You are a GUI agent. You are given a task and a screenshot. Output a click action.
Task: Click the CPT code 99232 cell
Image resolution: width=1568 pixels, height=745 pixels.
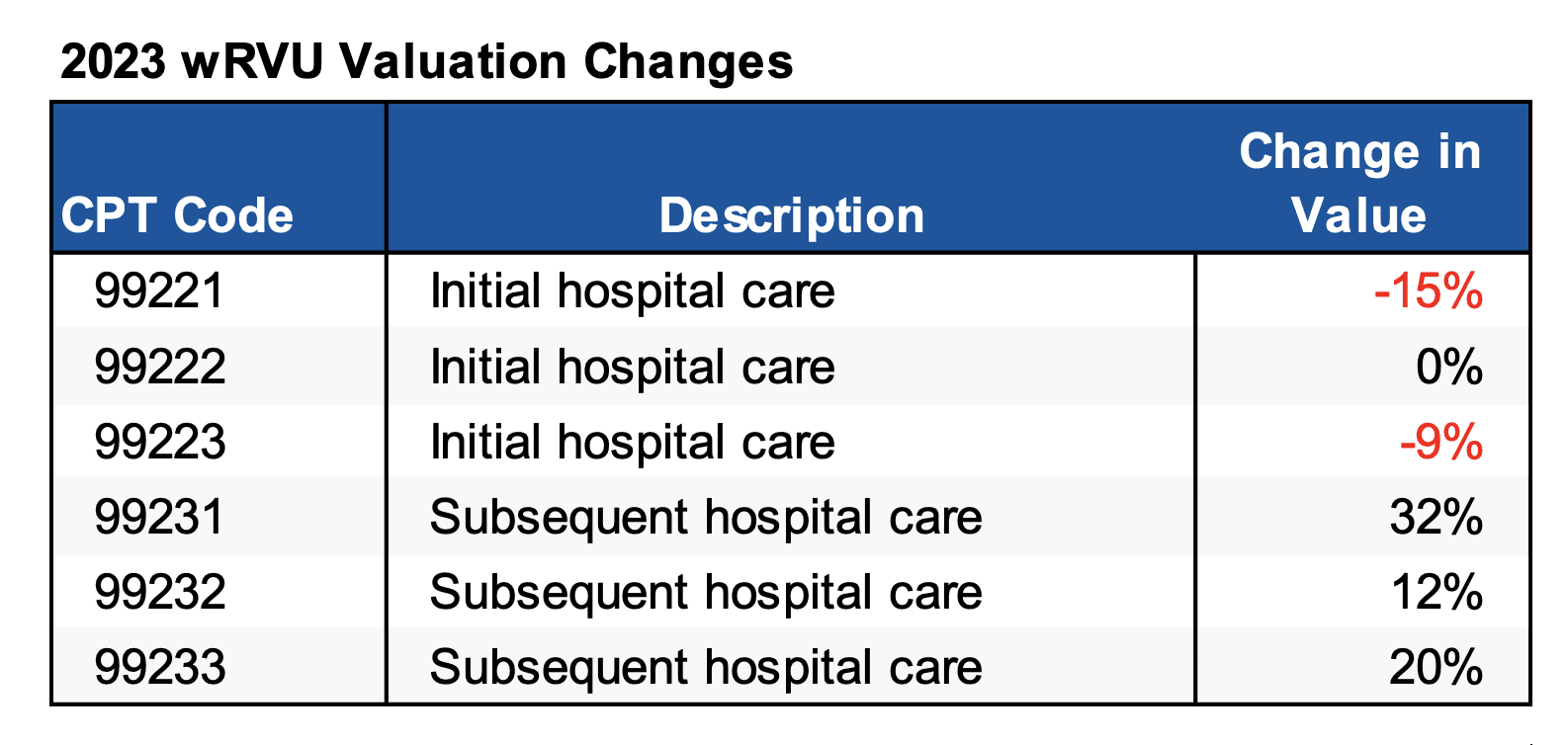pyautogui.click(x=159, y=592)
